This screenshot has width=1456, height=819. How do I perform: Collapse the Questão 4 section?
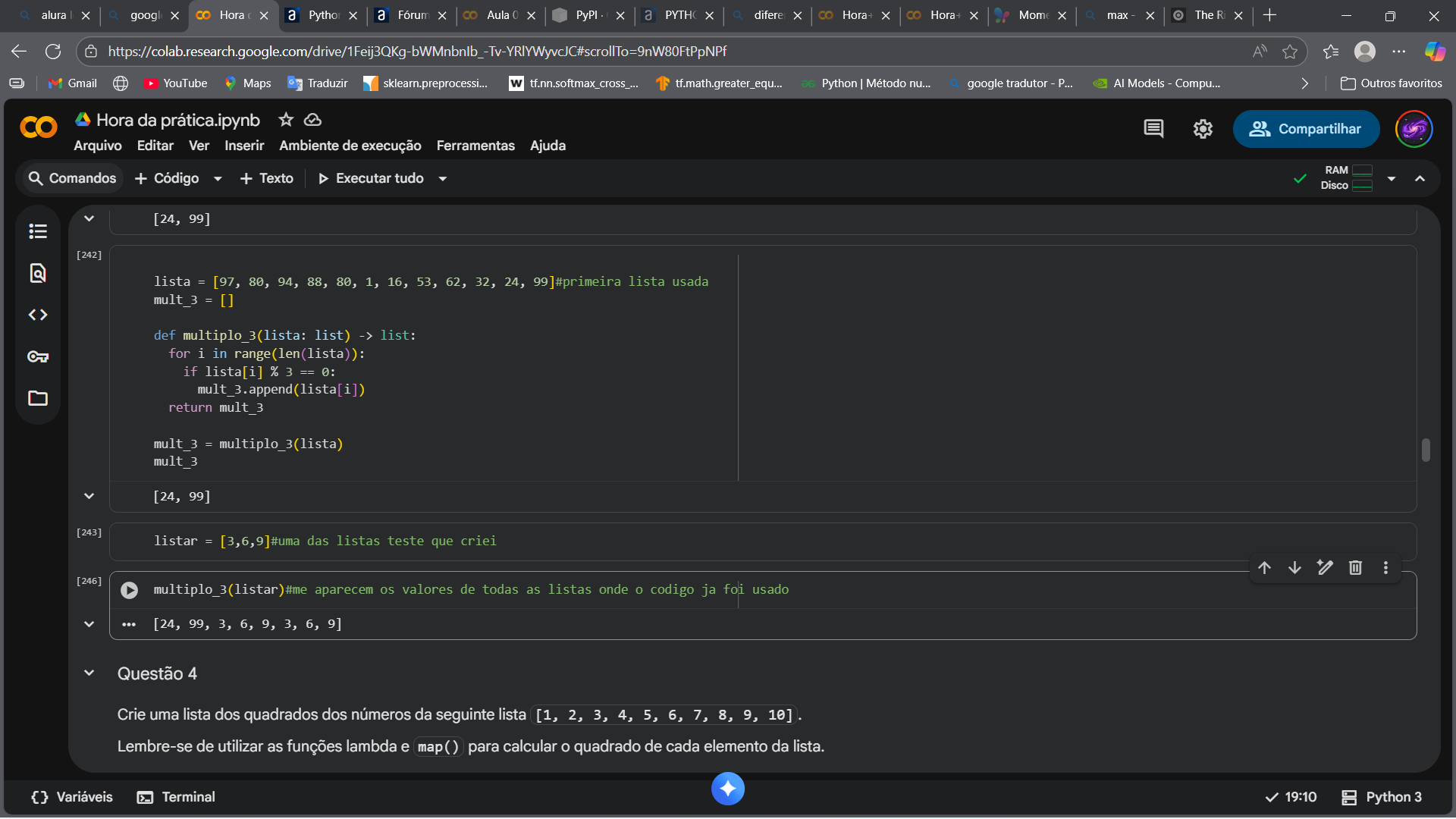89,673
